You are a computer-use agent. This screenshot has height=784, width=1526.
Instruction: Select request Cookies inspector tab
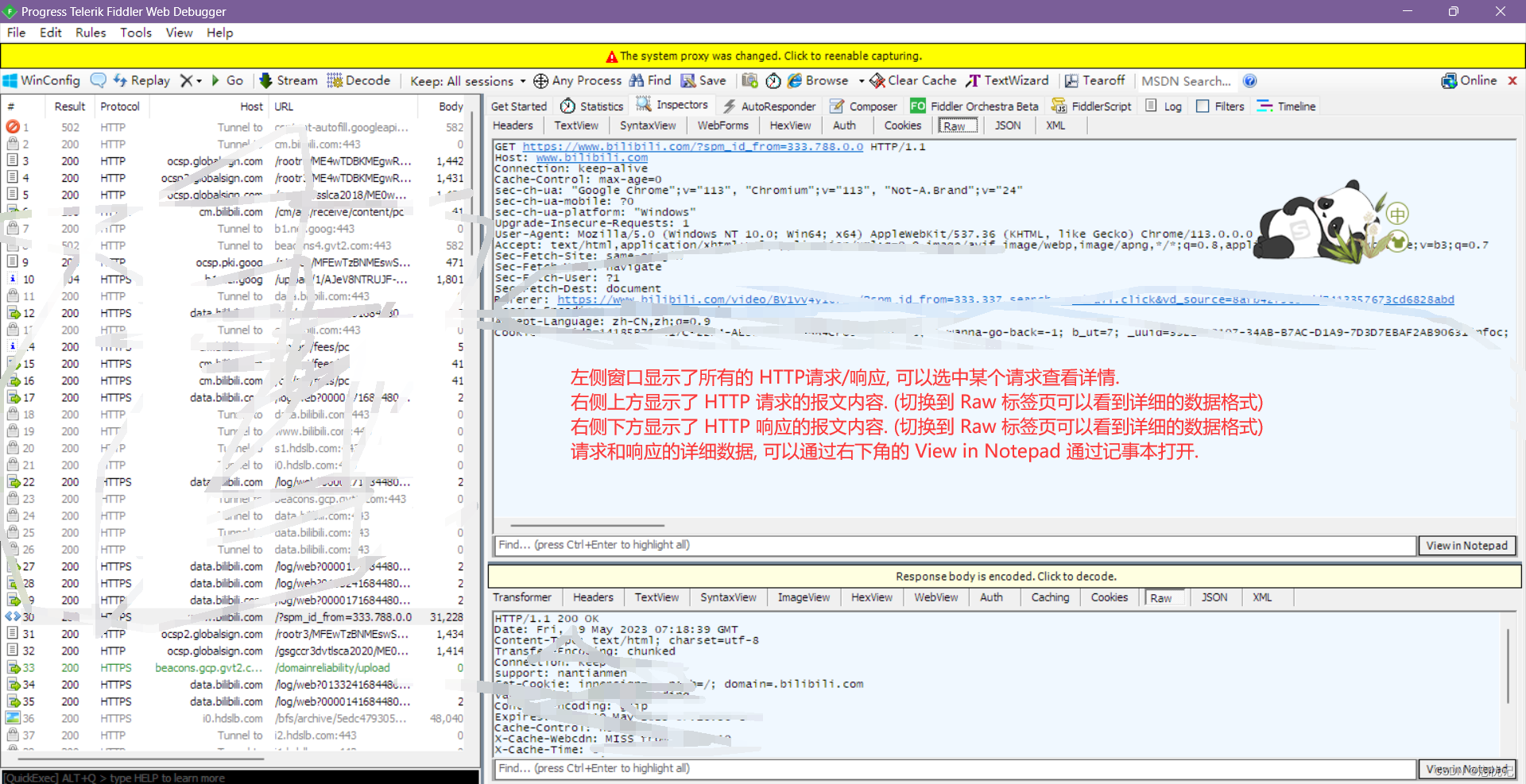click(903, 126)
